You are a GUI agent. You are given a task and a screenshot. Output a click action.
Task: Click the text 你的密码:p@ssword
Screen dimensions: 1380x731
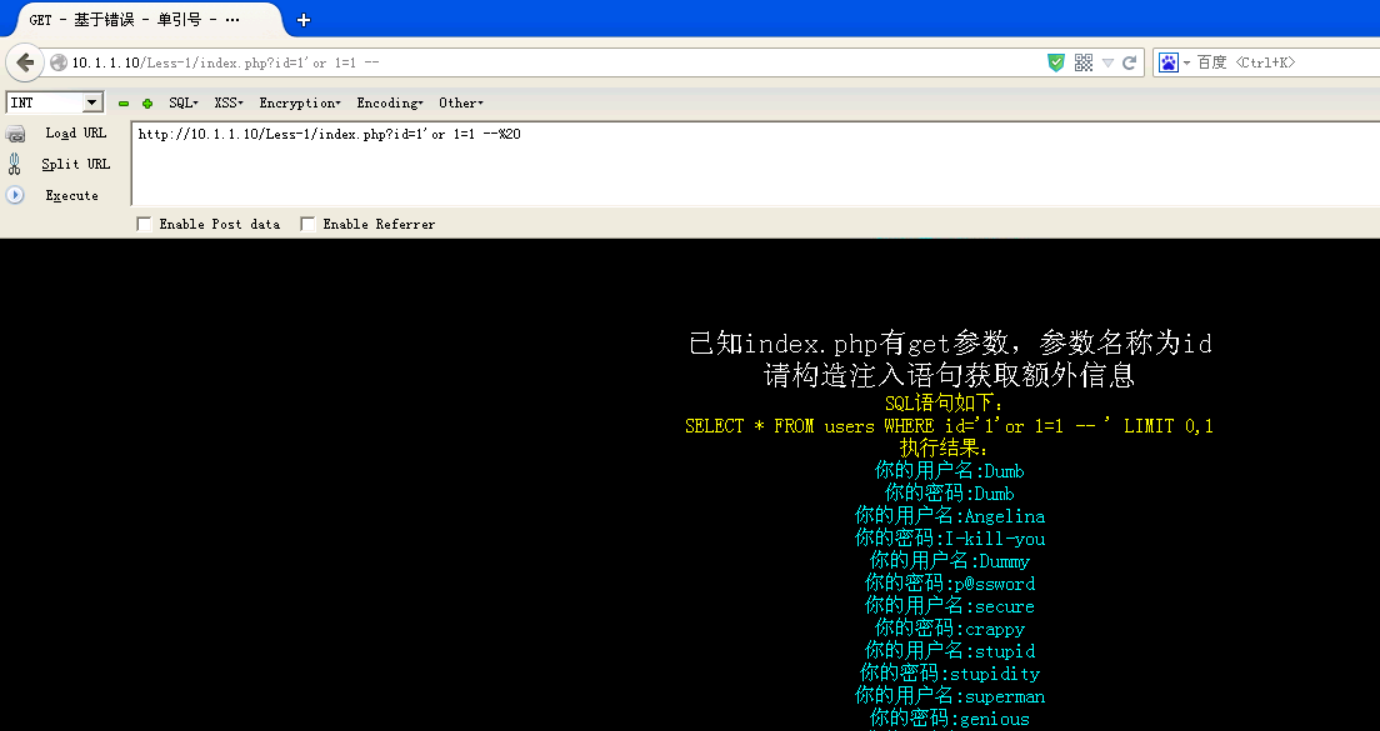coord(949,584)
